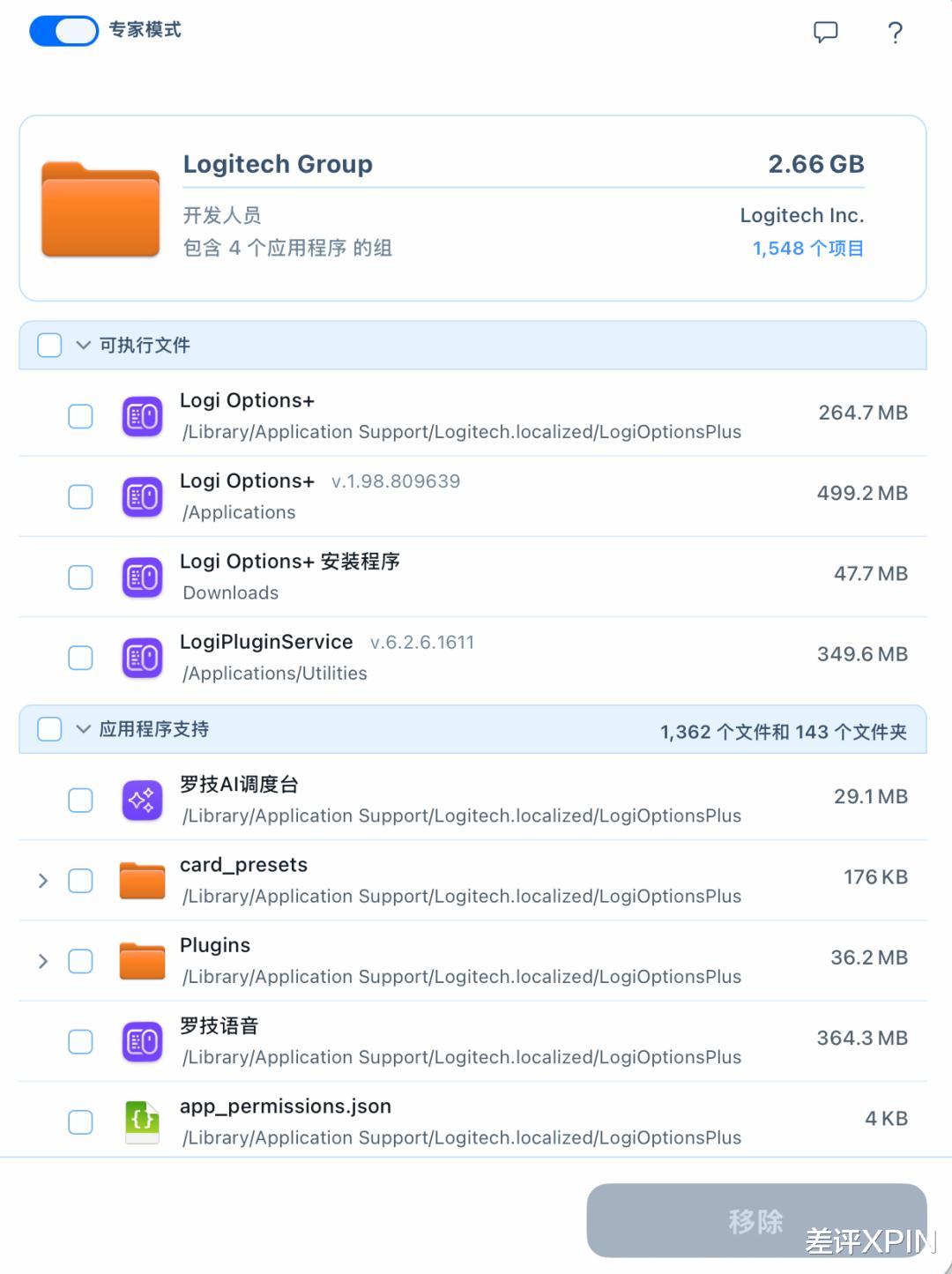Collapse the 应用程序支持 section chevron
The image size is (952, 1274).
[83, 729]
